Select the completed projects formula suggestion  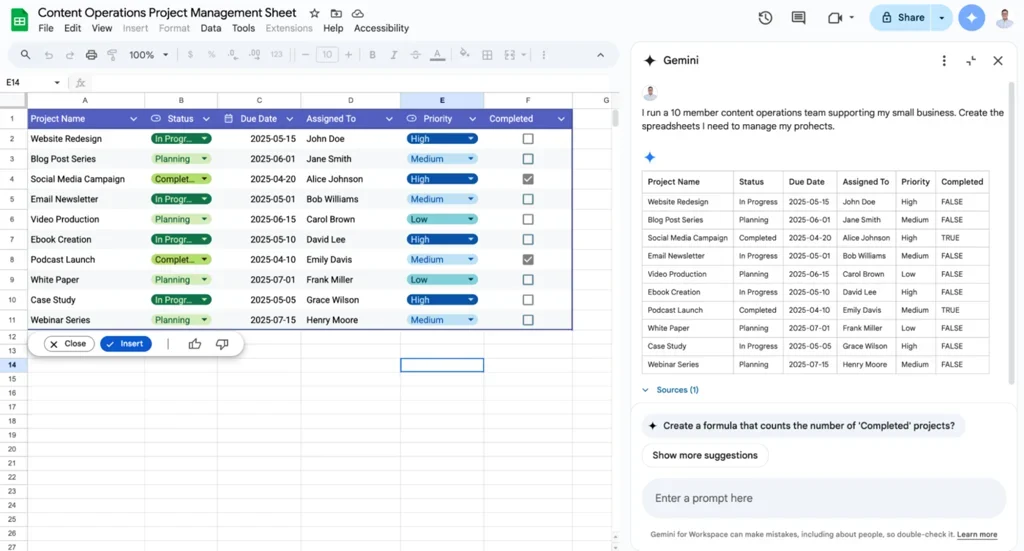point(803,426)
